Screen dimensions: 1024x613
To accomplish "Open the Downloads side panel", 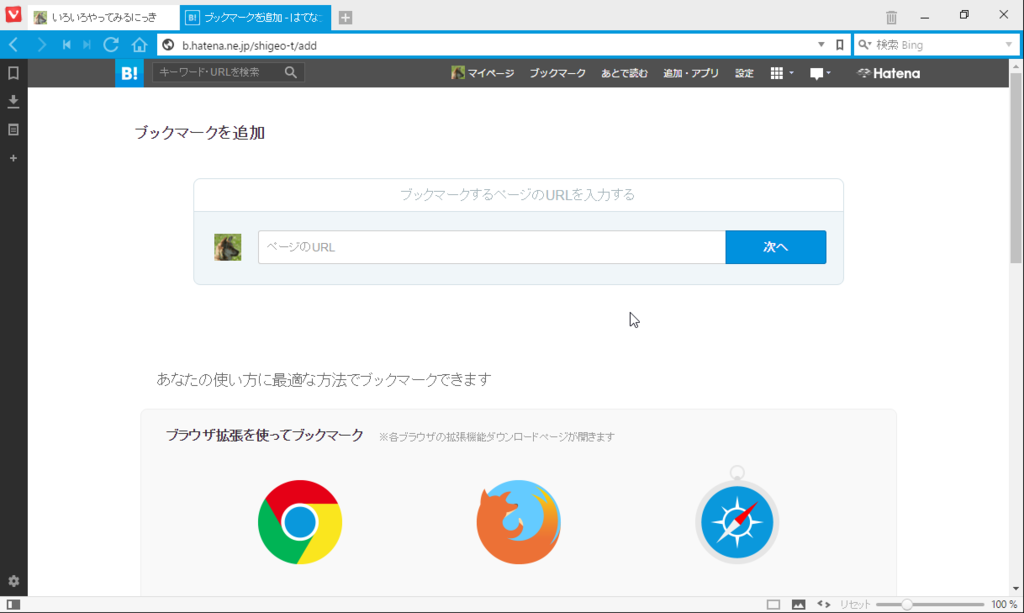I will (13, 101).
